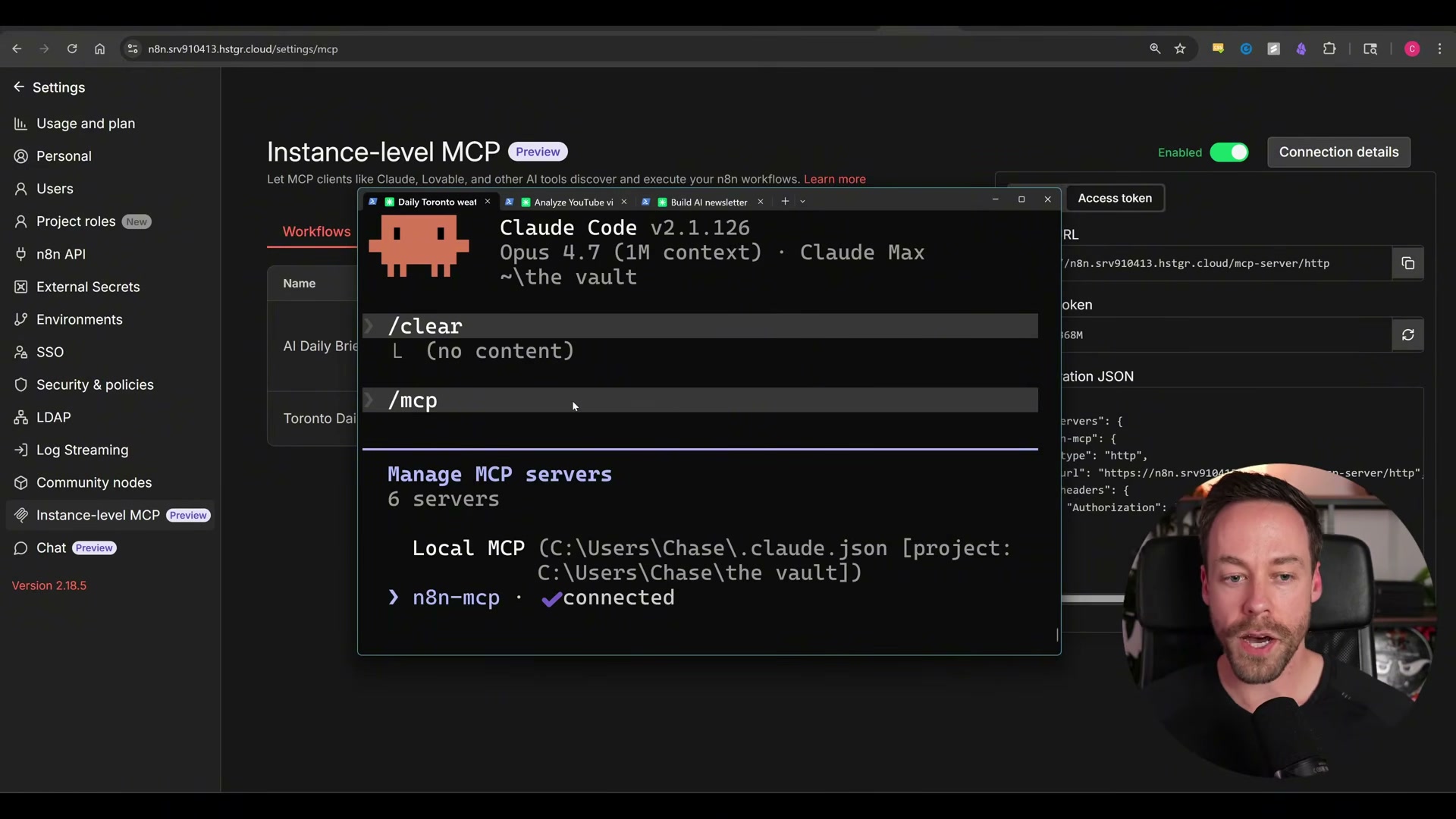Click Version 2.18.5 text
The width and height of the screenshot is (1456, 819).
tap(49, 585)
